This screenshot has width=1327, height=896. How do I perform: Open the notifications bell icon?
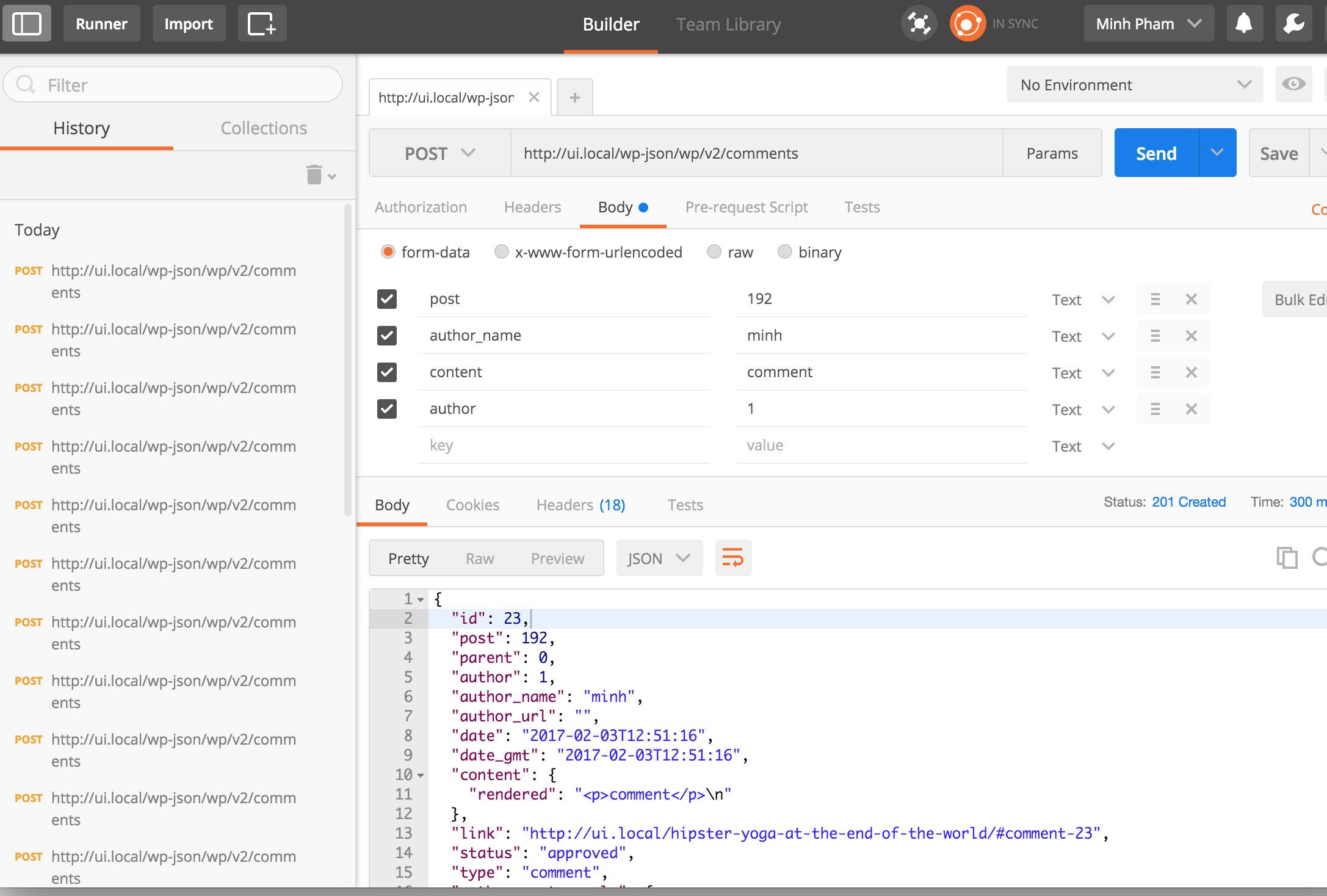coord(1244,24)
